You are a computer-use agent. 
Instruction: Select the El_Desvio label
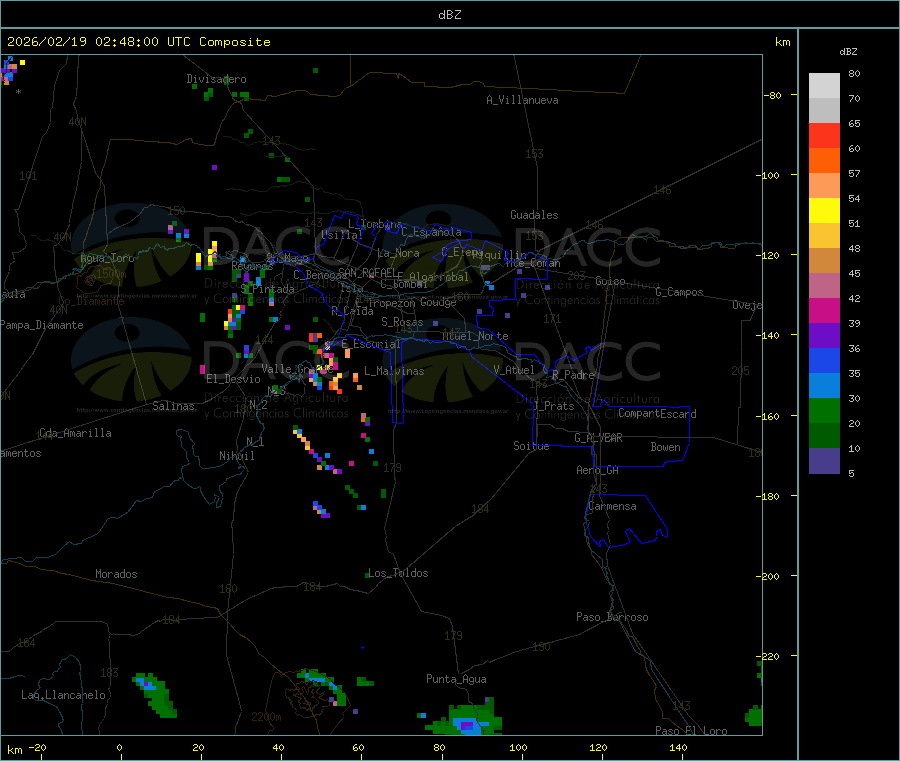coord(233,379)
